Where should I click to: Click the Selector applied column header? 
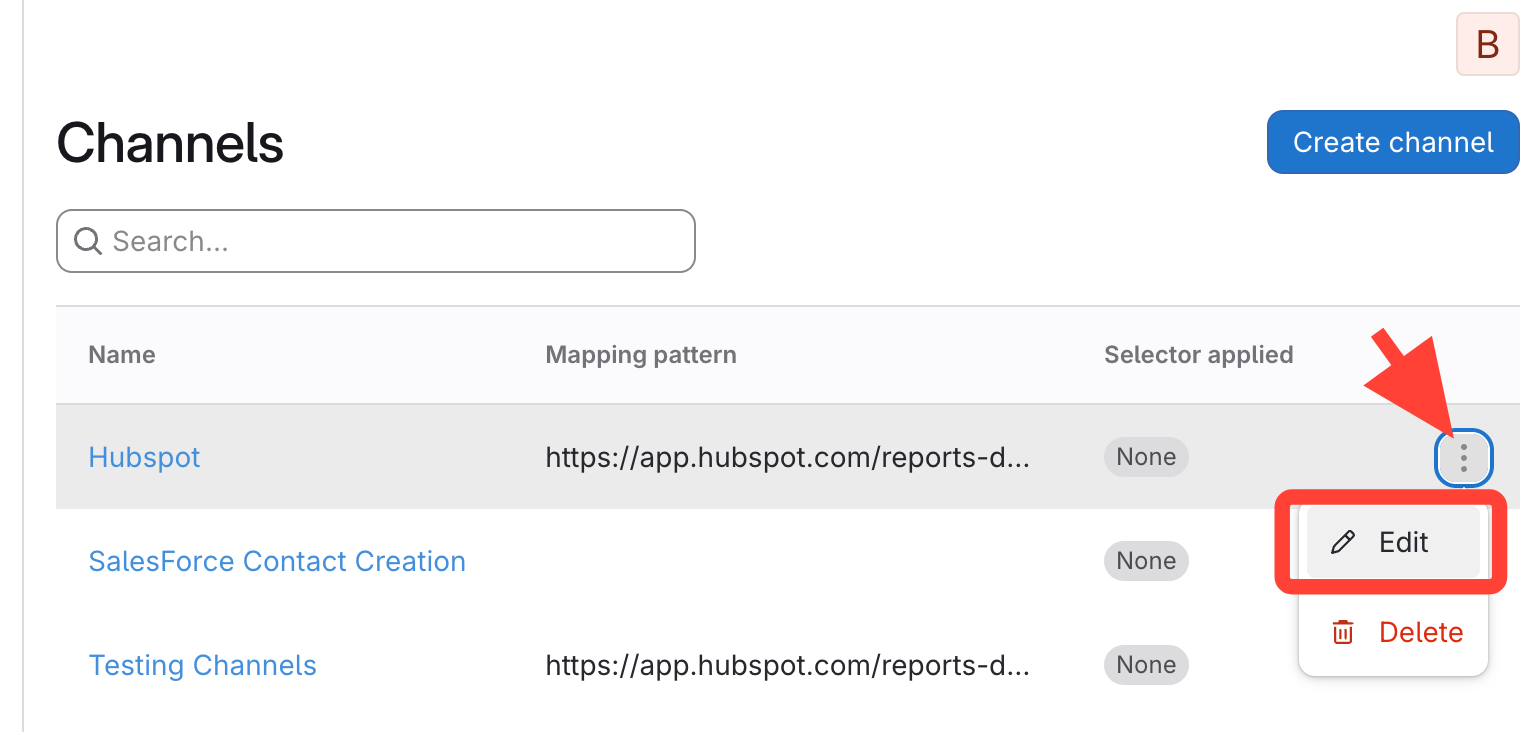click(x=1198, y=354)
